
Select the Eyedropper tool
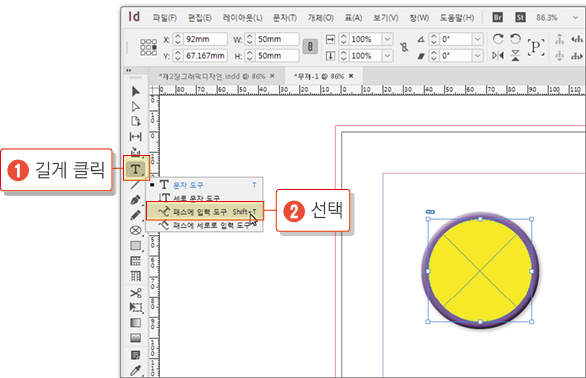click(136, 370)
